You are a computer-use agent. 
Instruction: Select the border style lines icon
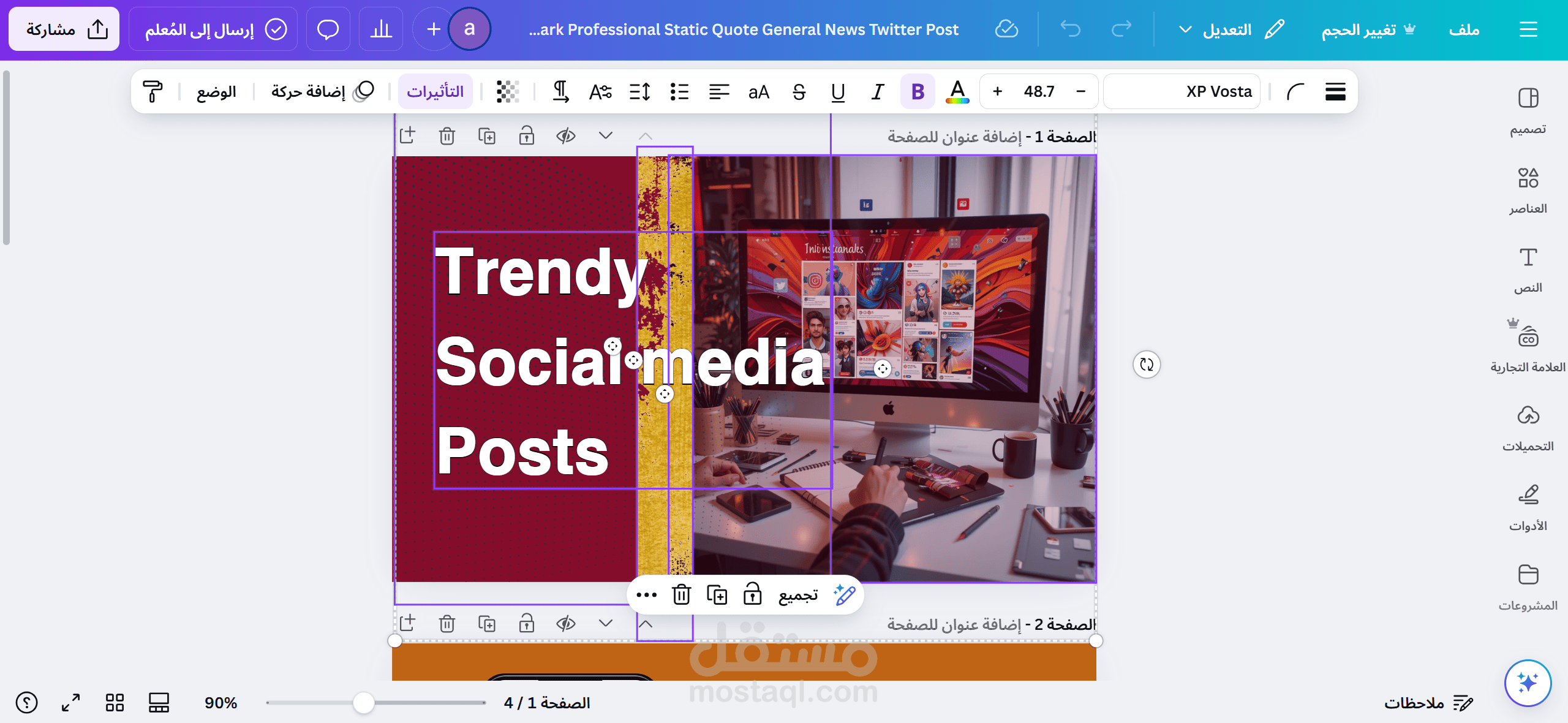[1335, 91]
